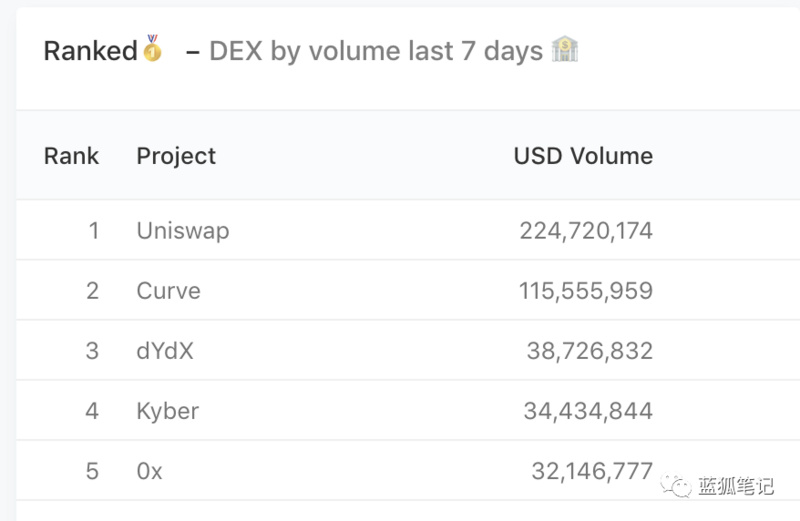Click the WeChat watermark logo icon
Screen dimensions: 800x521
677,485
